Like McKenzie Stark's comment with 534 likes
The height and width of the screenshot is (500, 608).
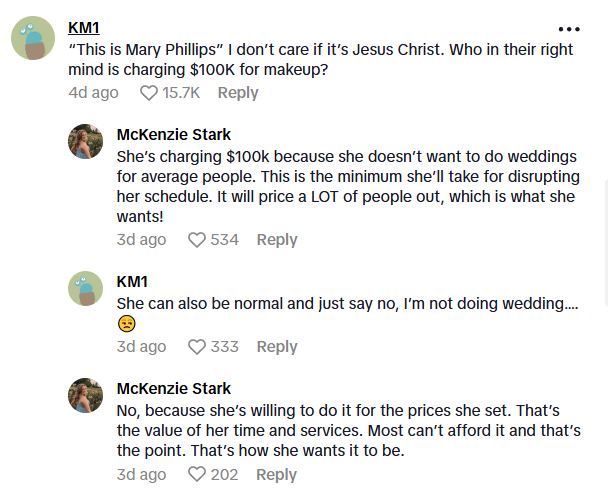pos(197,240)
